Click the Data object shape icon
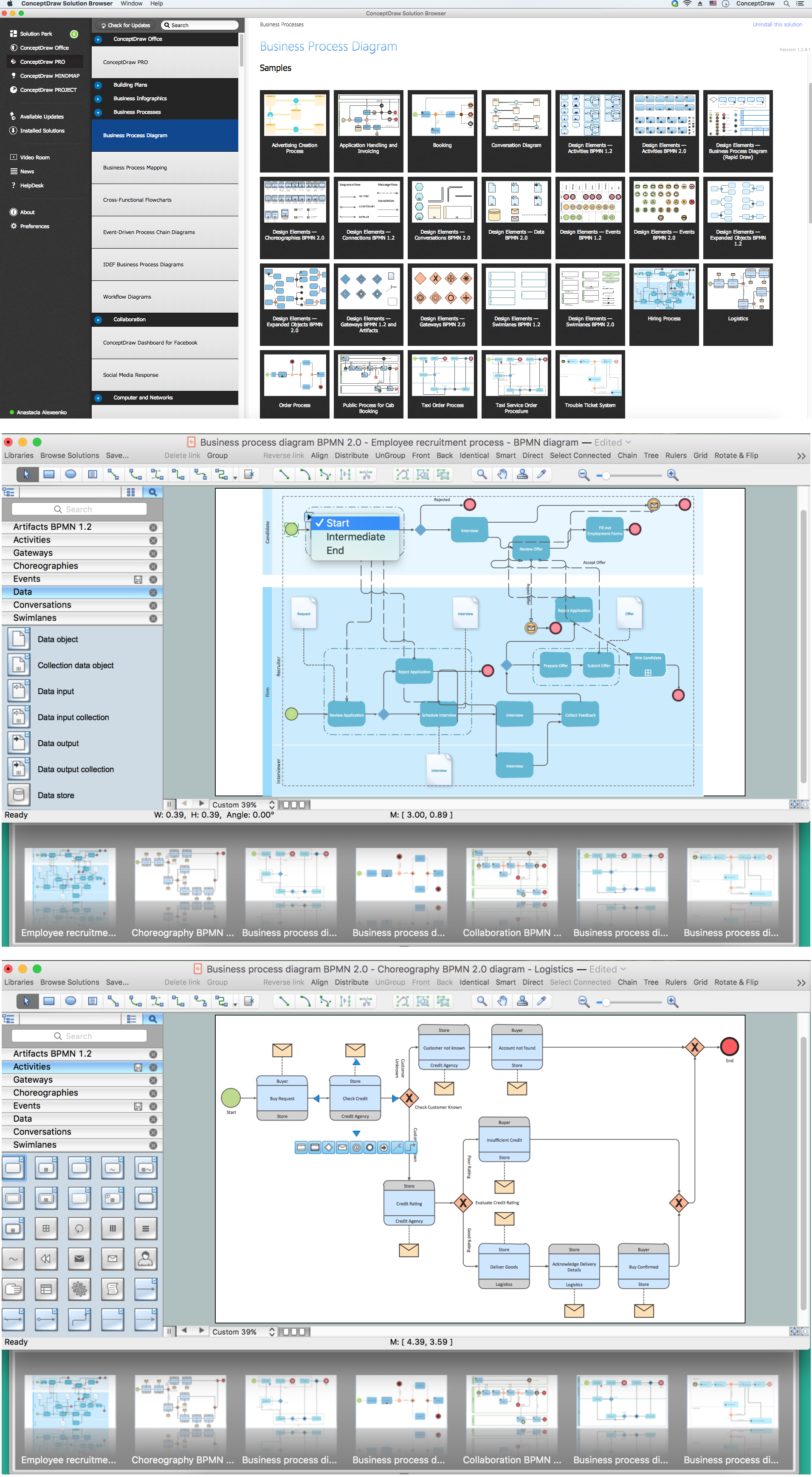The image size is (812, 1477). (18, 639)
